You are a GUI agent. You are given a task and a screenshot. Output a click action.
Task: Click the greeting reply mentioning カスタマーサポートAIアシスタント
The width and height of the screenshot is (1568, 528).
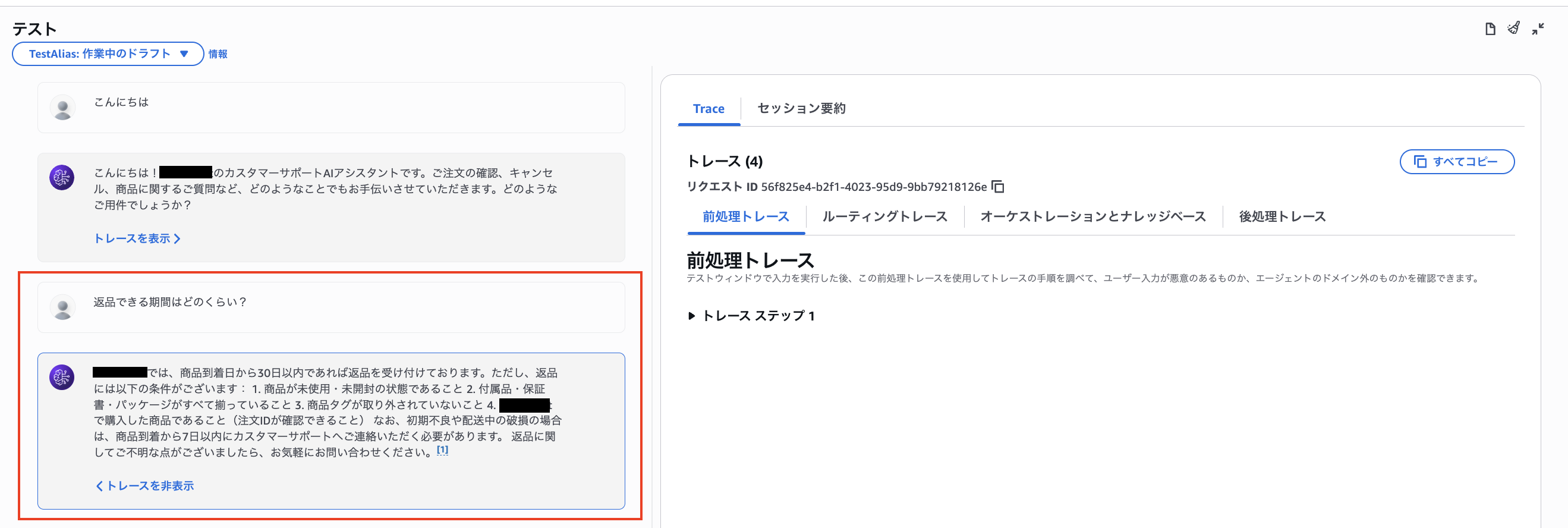coord(325,189)
